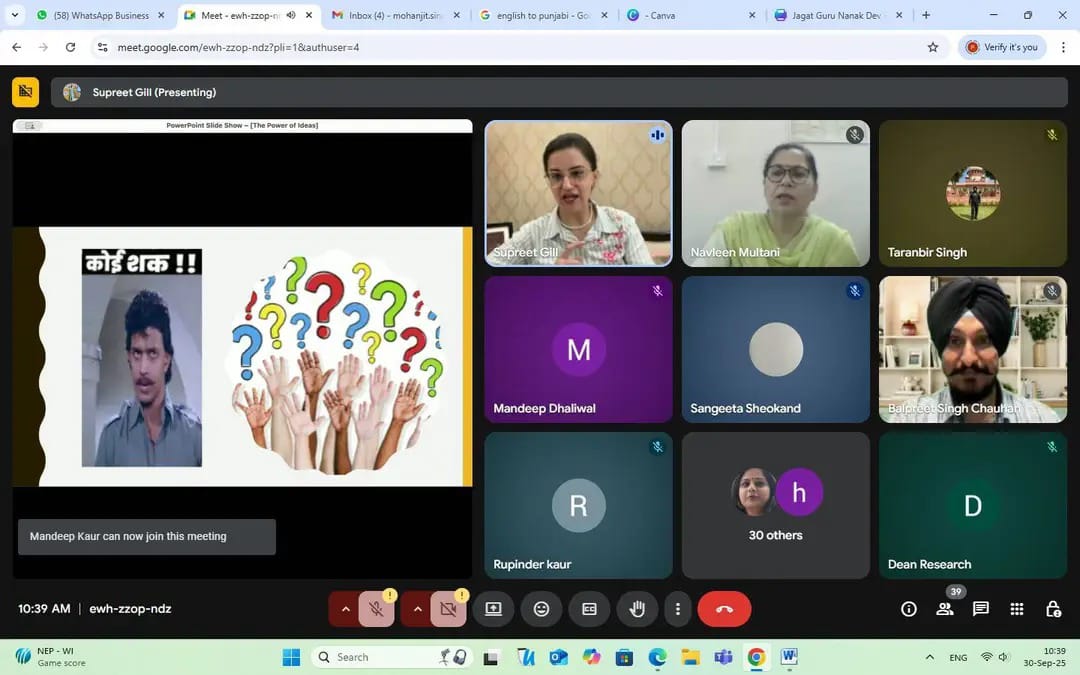Leave the call with red hang-up button
The width and height of the screenshot is (1080, 675).
(724, 609)
